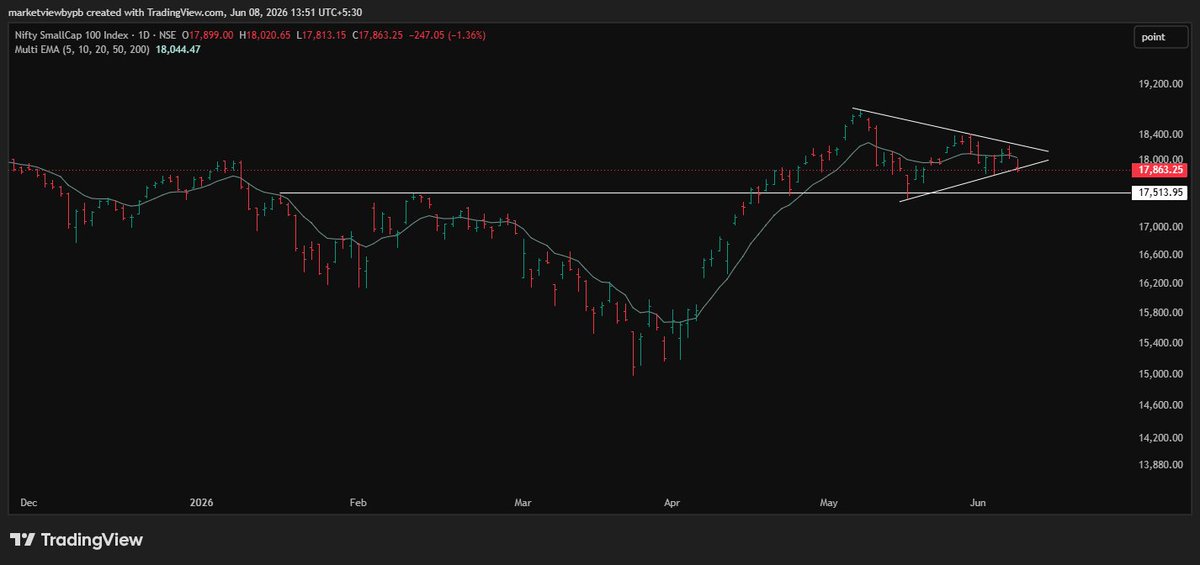This screenshot has height=565, width=1200.
Task: Click the 14,200.00 price axis label
Action: tap(1162, 438)
